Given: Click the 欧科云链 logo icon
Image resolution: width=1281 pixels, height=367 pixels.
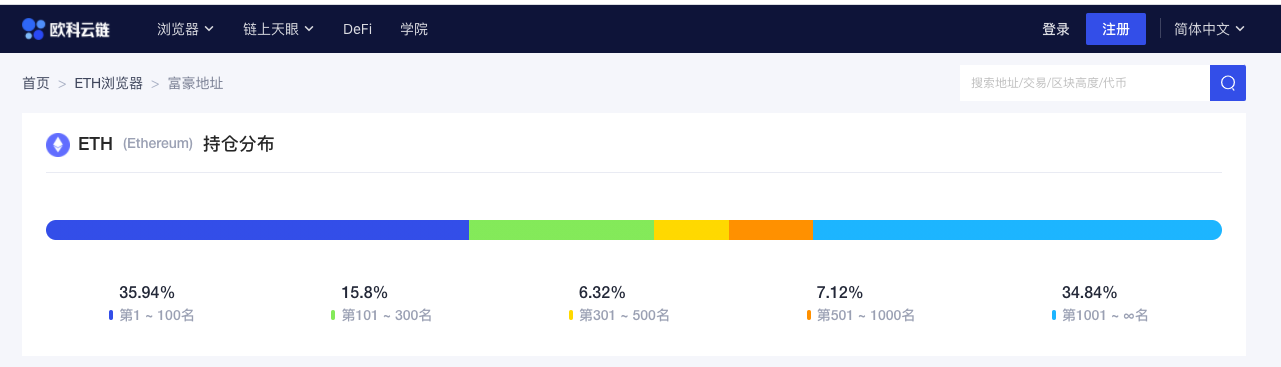Looking at the screenshot, I should coord(34,29).
